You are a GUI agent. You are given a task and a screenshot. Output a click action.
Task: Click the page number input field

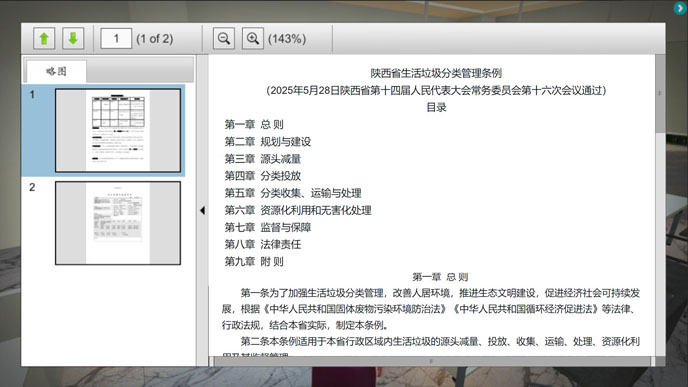(116, 39)
